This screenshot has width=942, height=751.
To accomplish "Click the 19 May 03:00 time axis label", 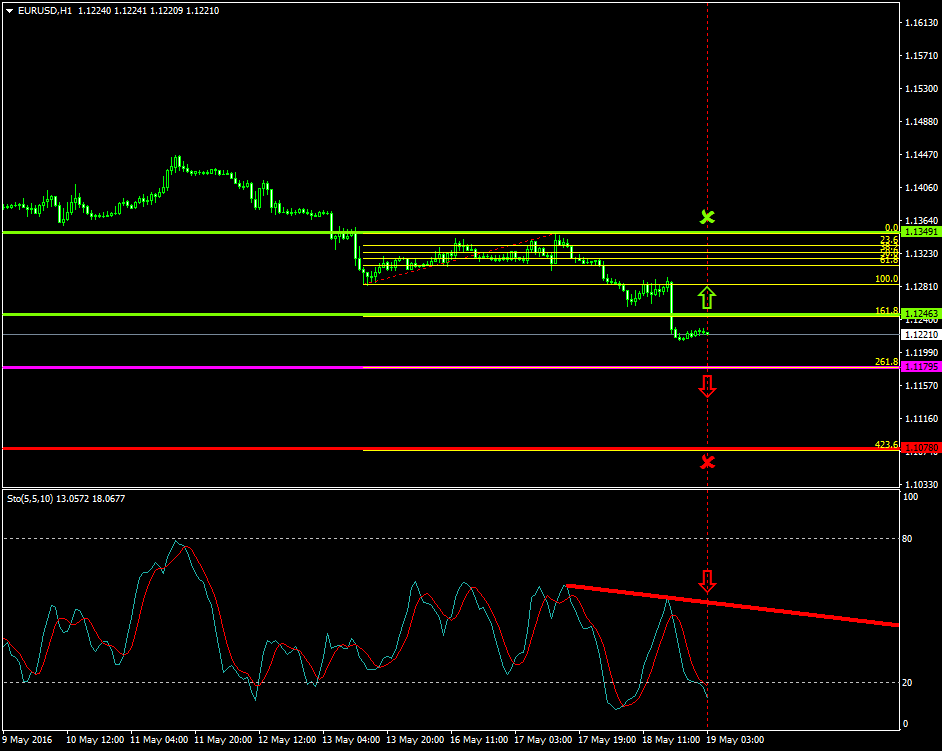I will pos(737,740).
